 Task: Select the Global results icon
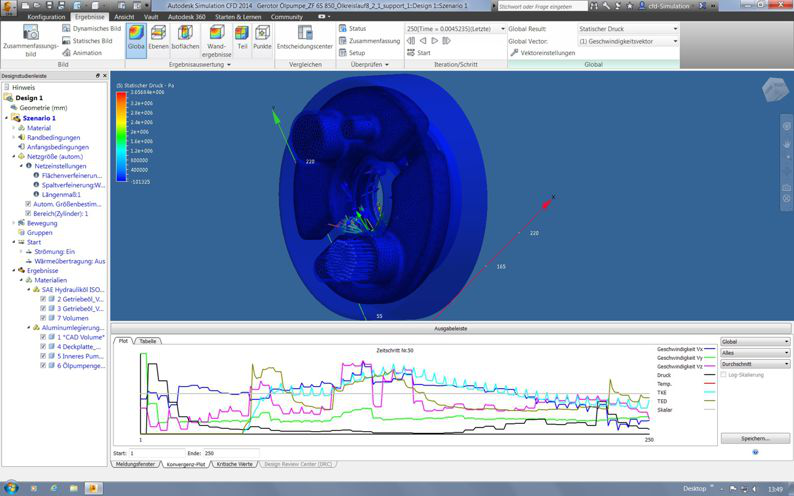point(136,38)
